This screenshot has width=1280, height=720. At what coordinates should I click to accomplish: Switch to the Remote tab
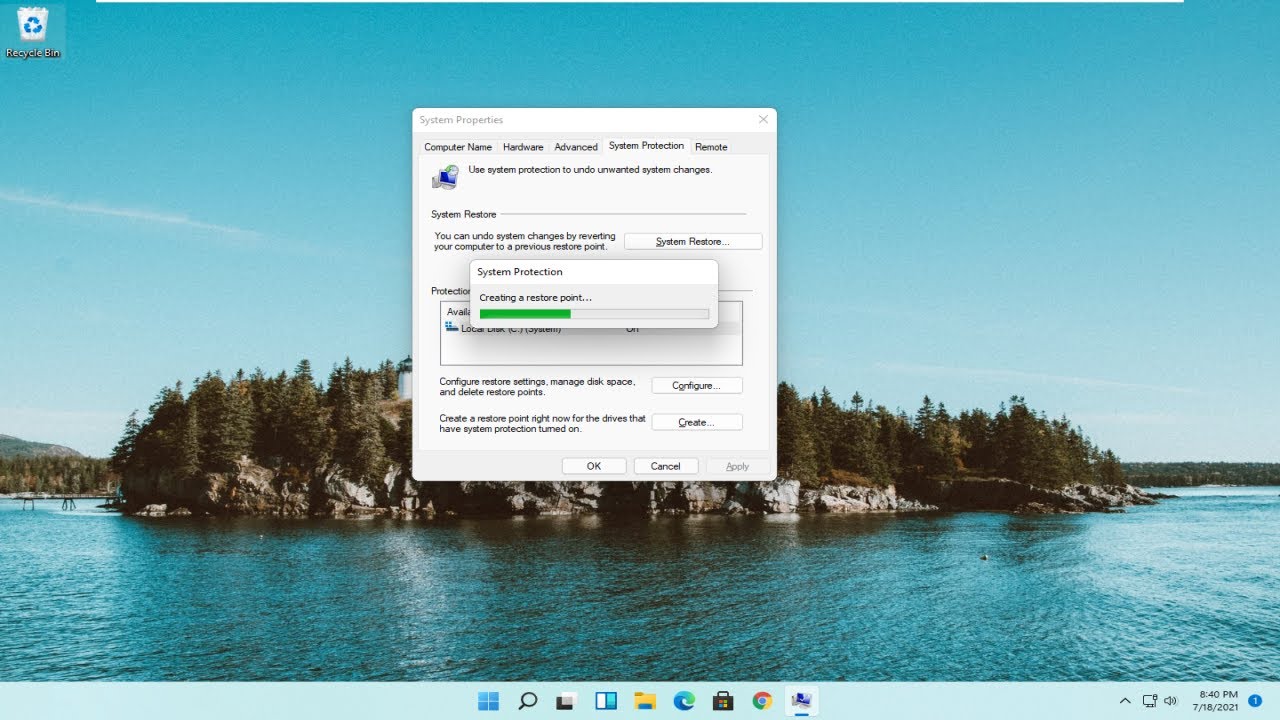[x=711, y=147]
